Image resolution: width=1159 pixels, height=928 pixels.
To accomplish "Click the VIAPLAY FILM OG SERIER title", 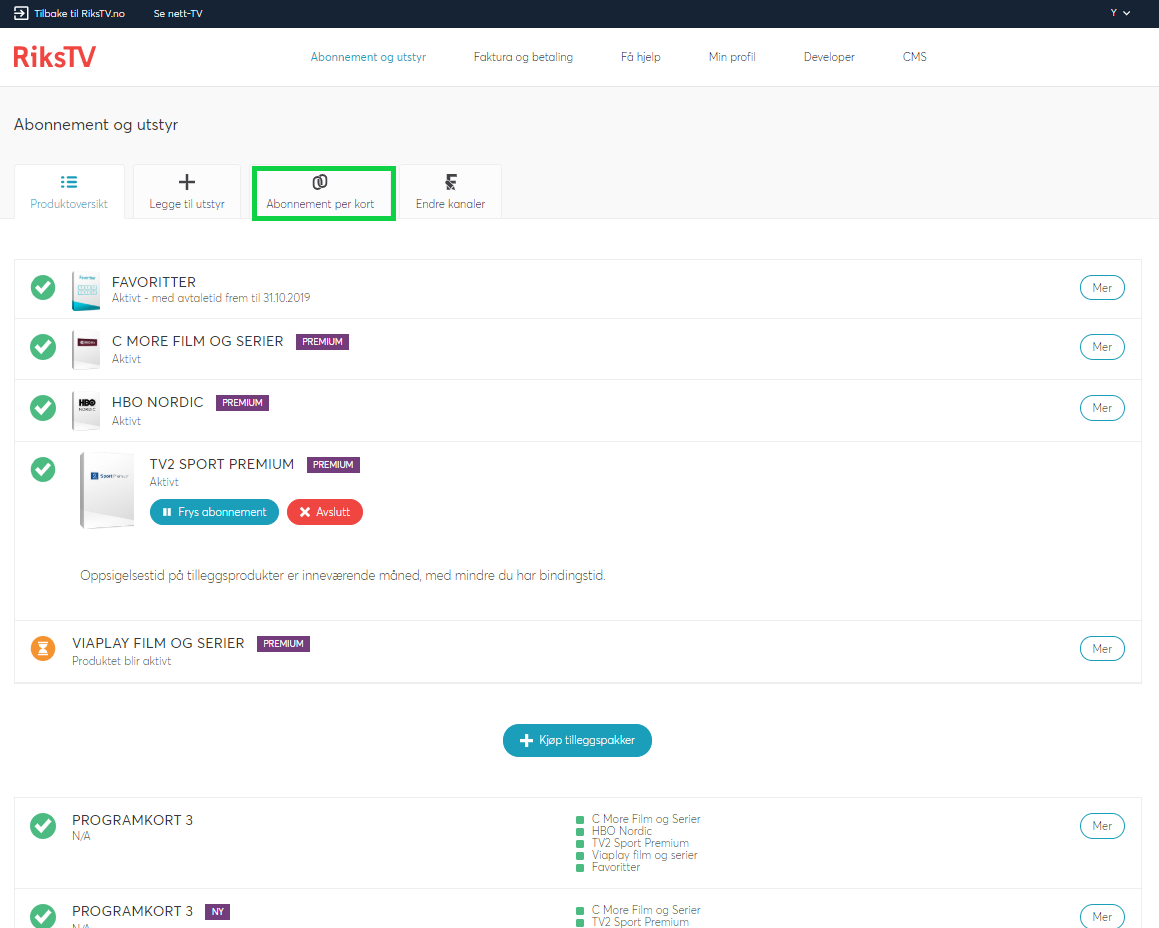I will pyautogui.click(x=158, y=643).
